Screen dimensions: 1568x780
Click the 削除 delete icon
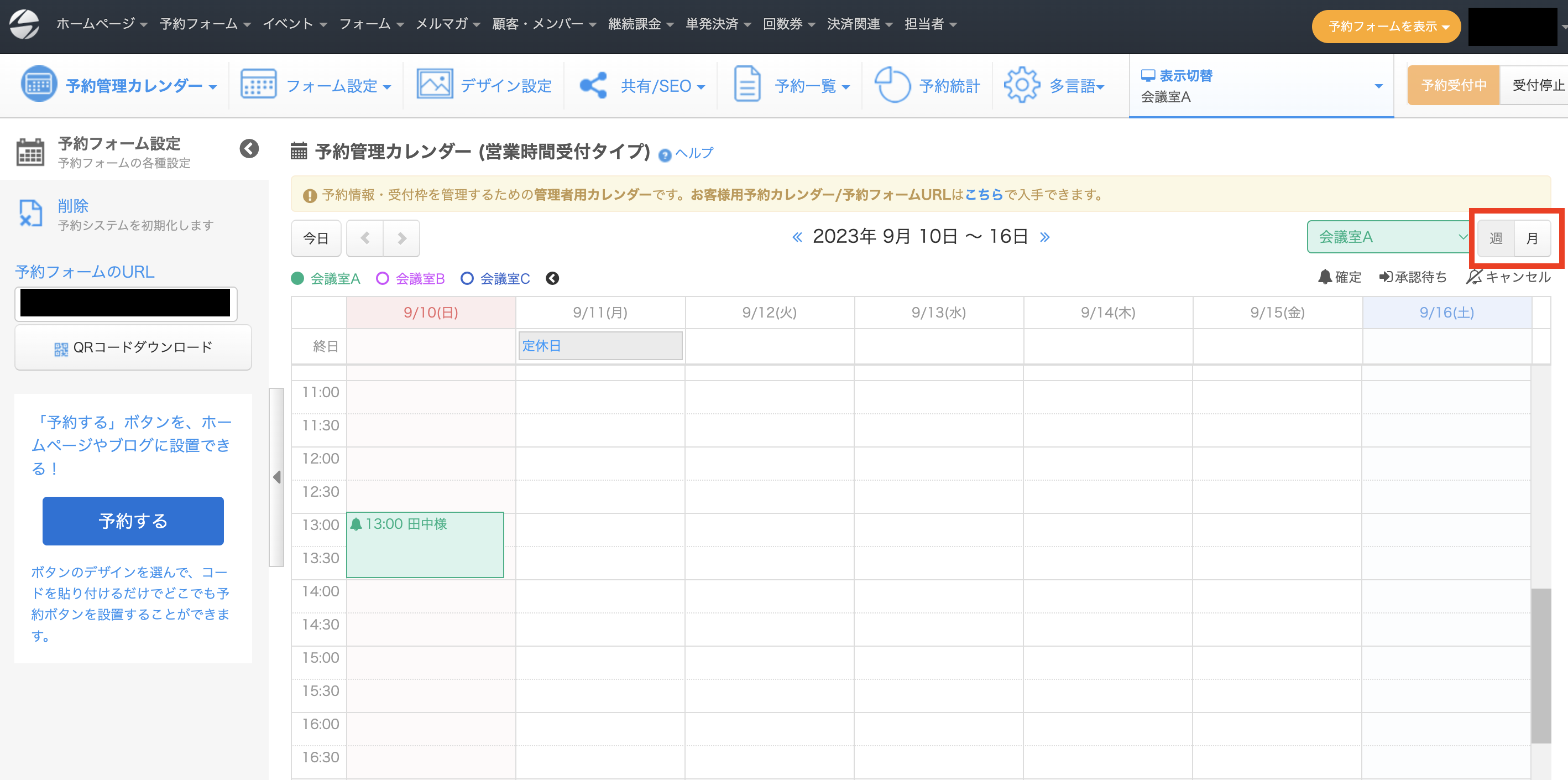(x=30, y=214)
